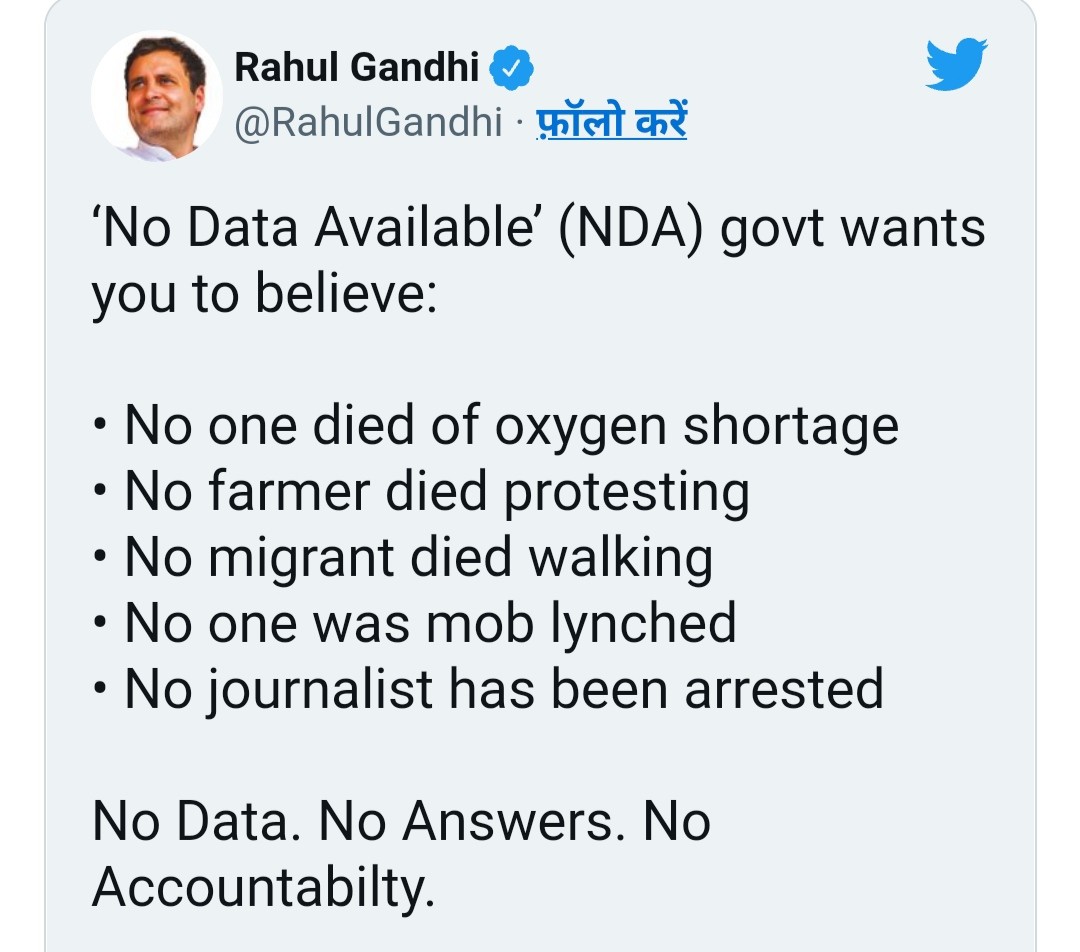Follow the account via फ़ॉलो करें

pos(612,122)
